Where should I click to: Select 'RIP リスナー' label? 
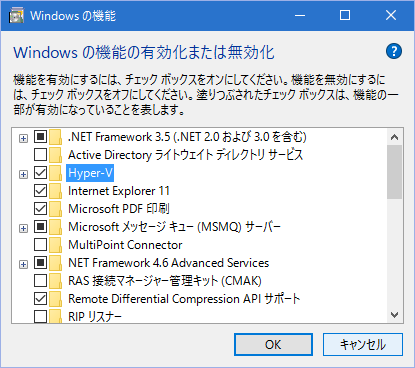click(x=95, y=317)
